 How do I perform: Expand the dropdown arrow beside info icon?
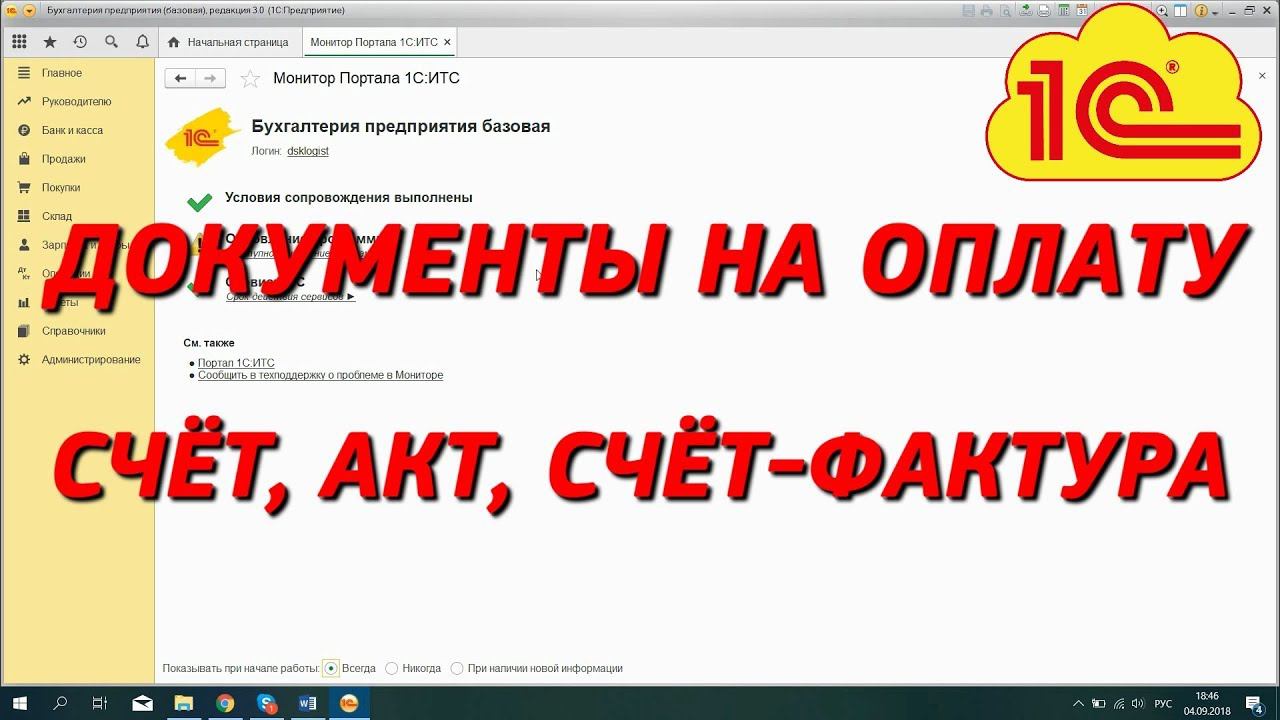[x=1215, y=12]
